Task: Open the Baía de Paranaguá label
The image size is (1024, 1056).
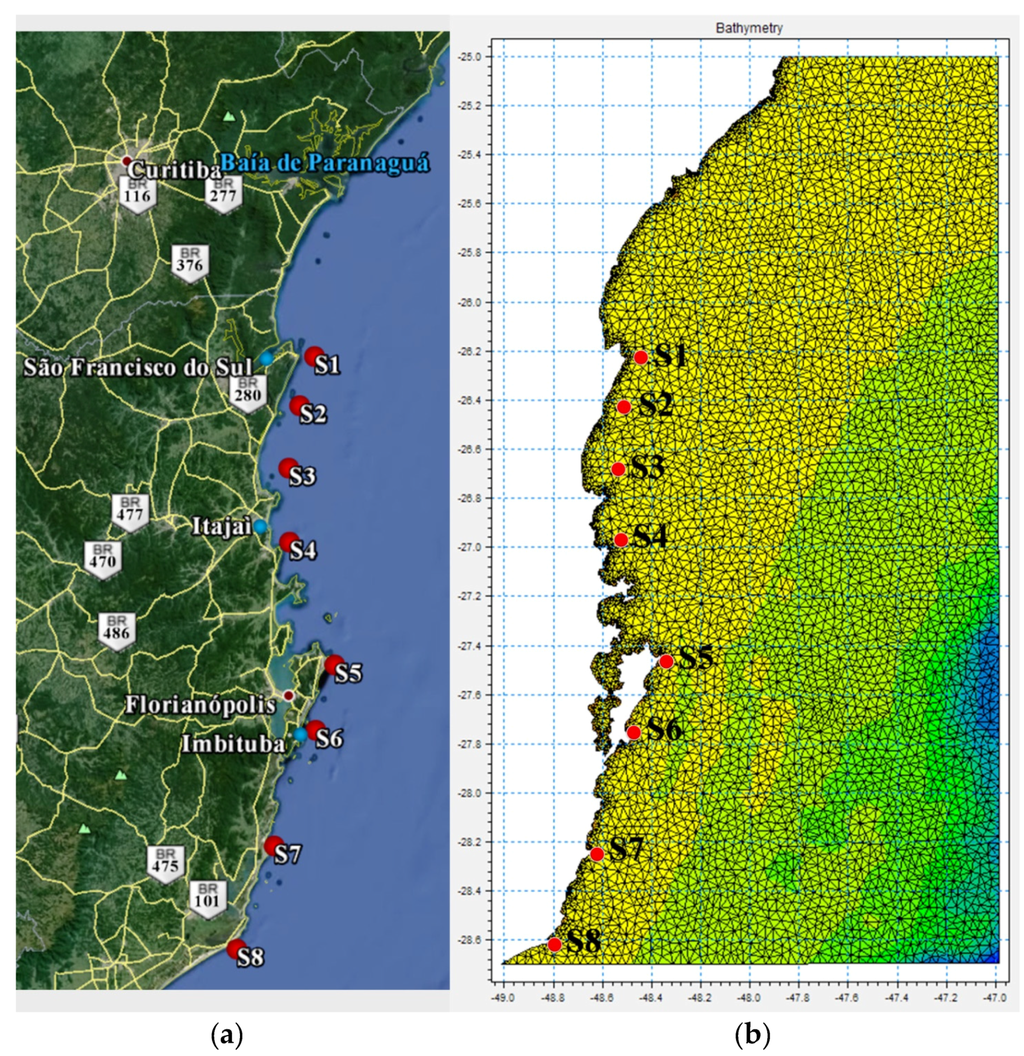Action: (324, 162)
